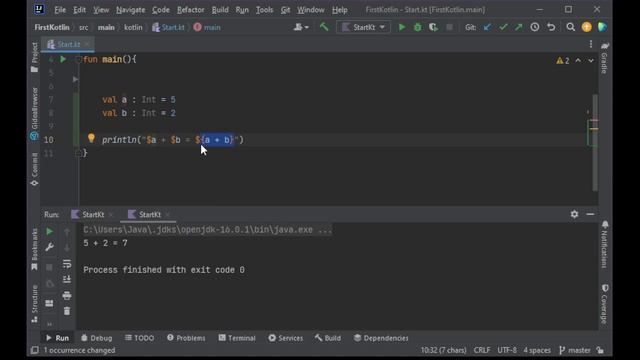The image size is (640, 360).
Task: Open the Notifications tool window
Action: click(x=604, y=244)
